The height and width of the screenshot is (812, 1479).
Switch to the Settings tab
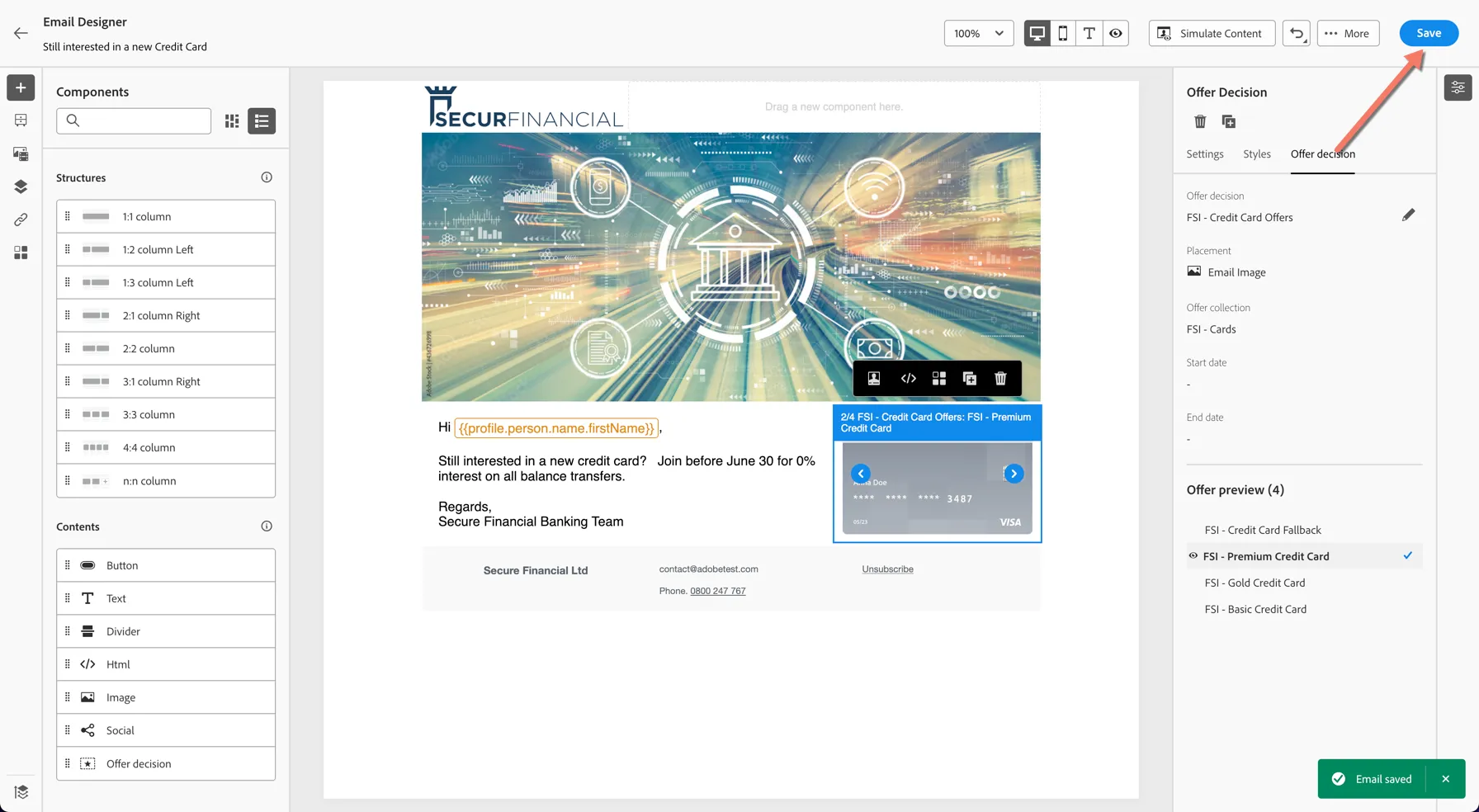point(1205,154)
